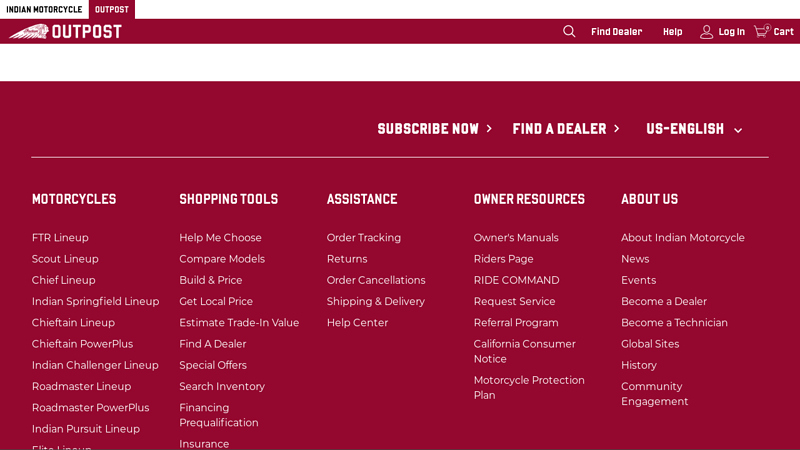Click Subscribe Now
This screenshot has height=450, width=800.
pos(435,129)
